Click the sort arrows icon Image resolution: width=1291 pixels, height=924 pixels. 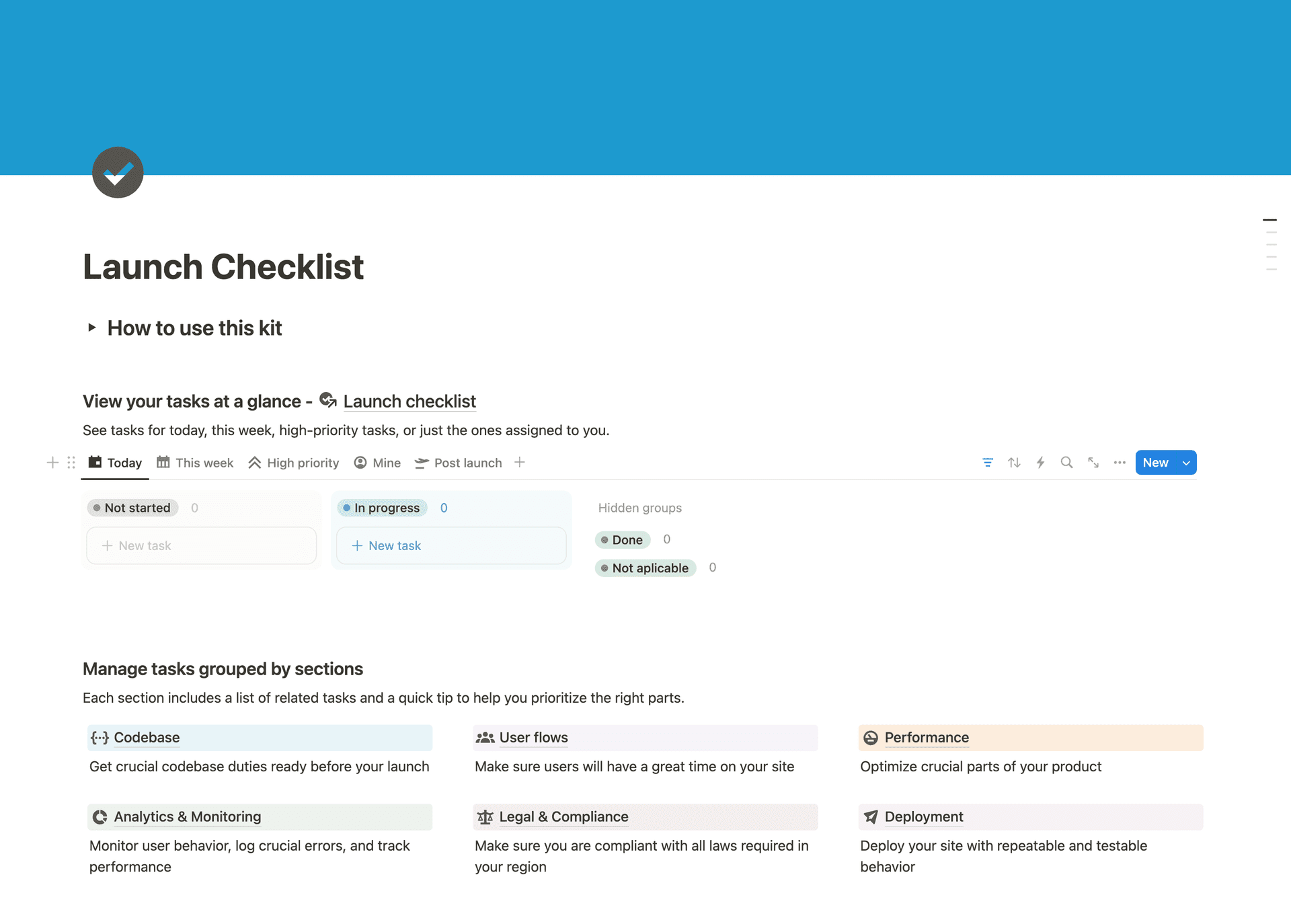pos(1014,463)
